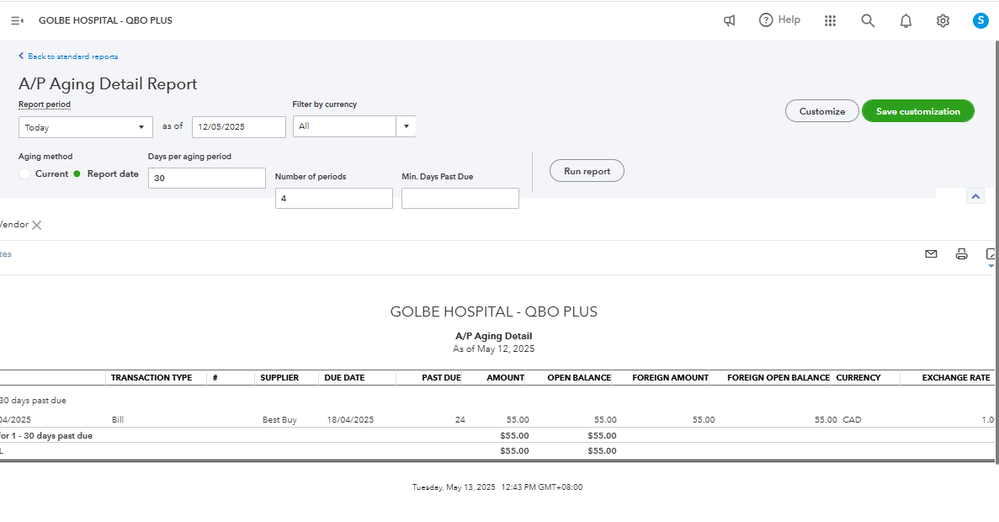
Task: Click the Days per aging period field
Action: coord(206,178)
